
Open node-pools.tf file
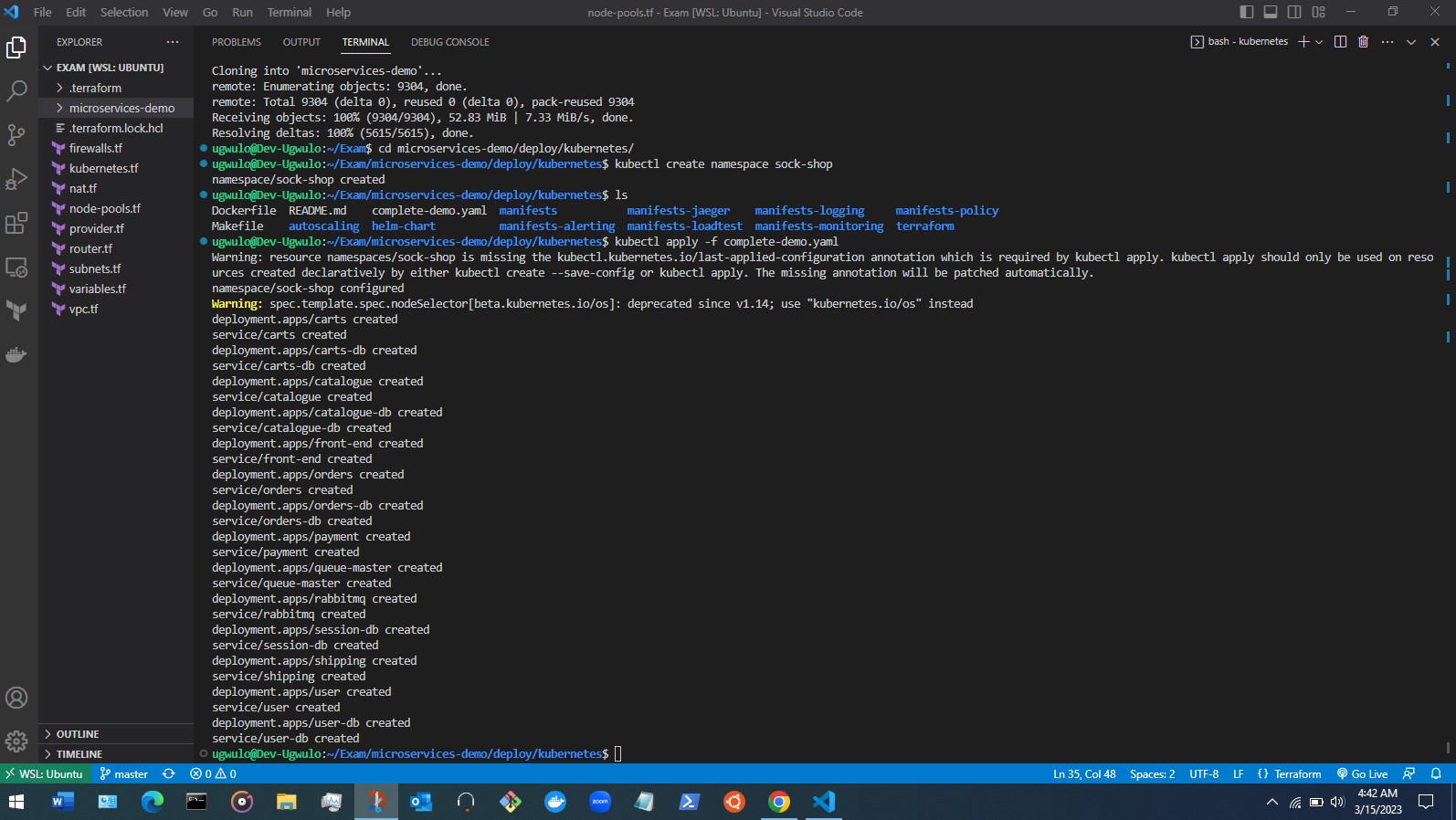[x=116, y=208]
